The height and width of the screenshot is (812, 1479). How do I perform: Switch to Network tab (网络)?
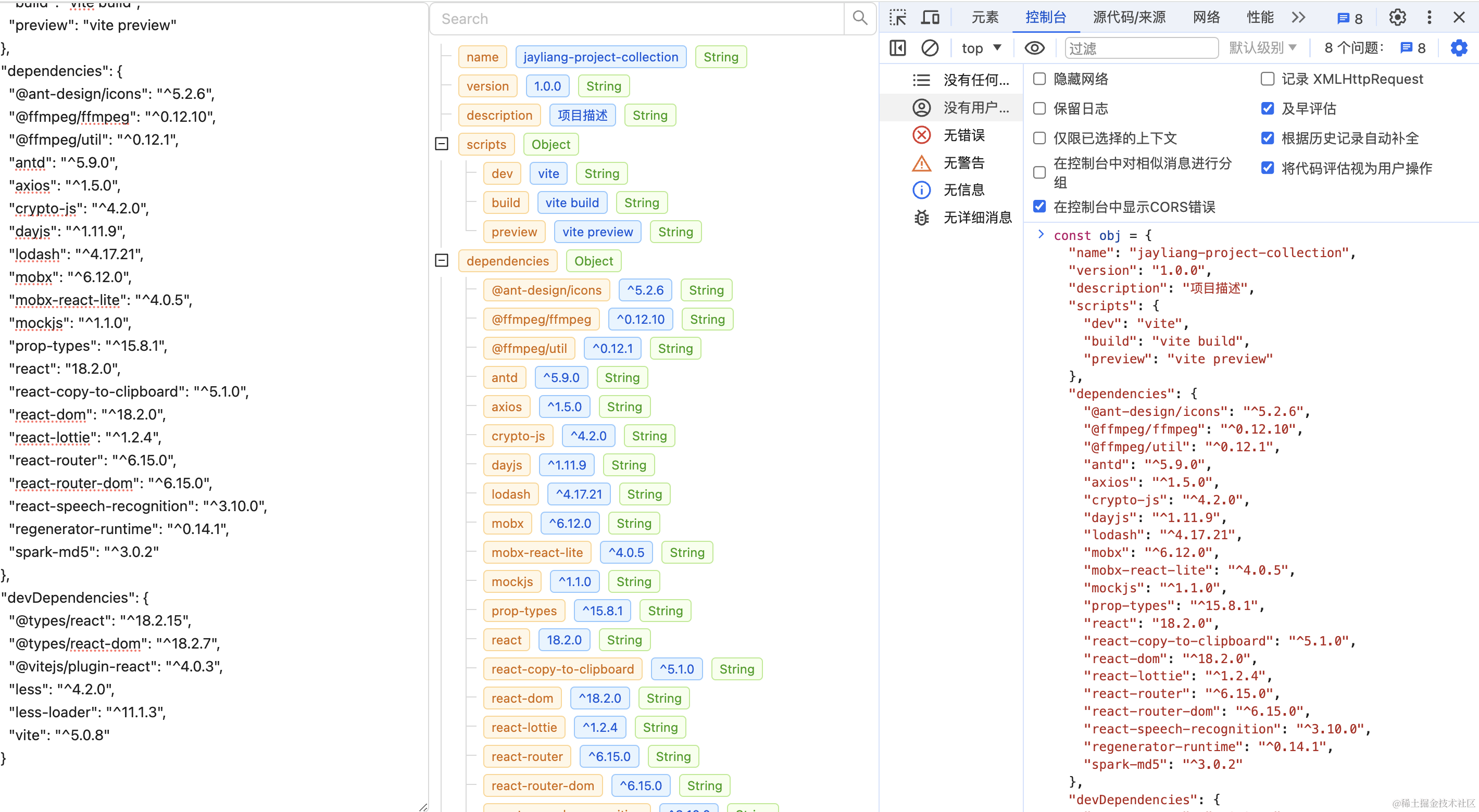[x=1206, y=18]
